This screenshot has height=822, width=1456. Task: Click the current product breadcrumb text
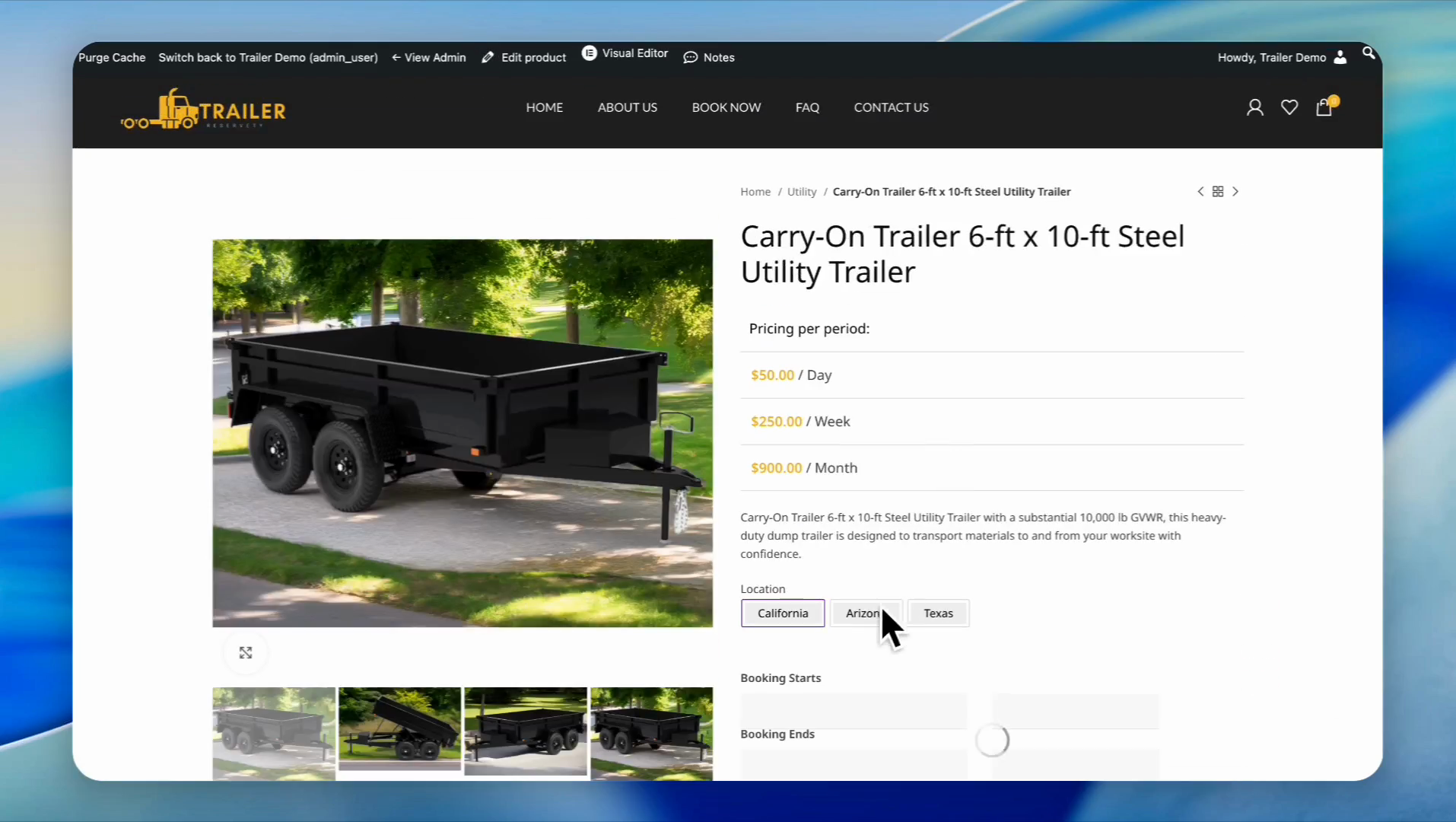952,192
